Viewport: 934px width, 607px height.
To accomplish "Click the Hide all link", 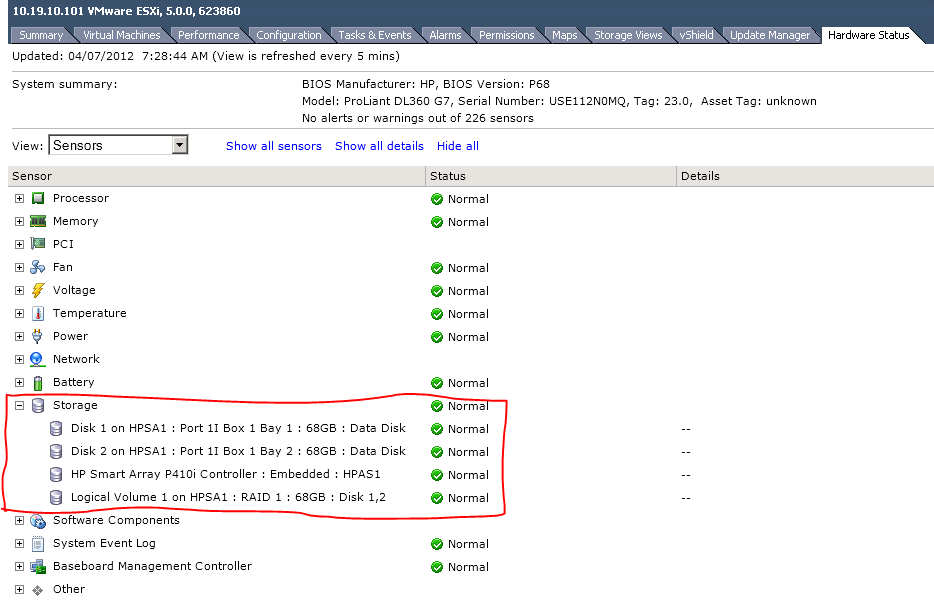I will click(x=457, y=145).
